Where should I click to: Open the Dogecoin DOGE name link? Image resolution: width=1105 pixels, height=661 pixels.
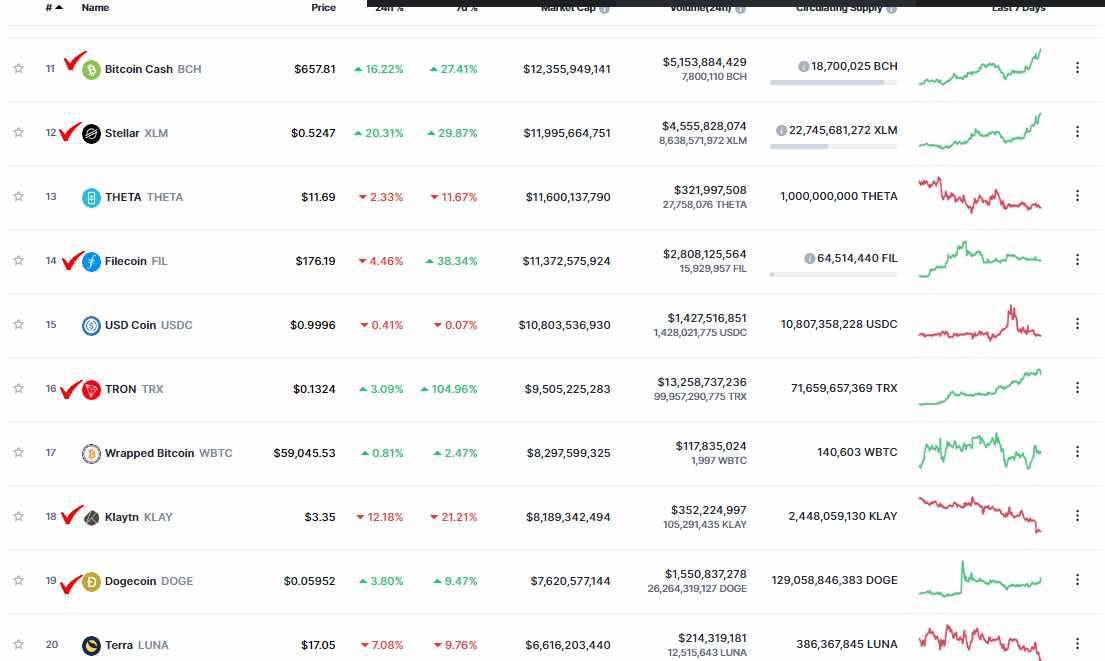[x=149, y=581]
